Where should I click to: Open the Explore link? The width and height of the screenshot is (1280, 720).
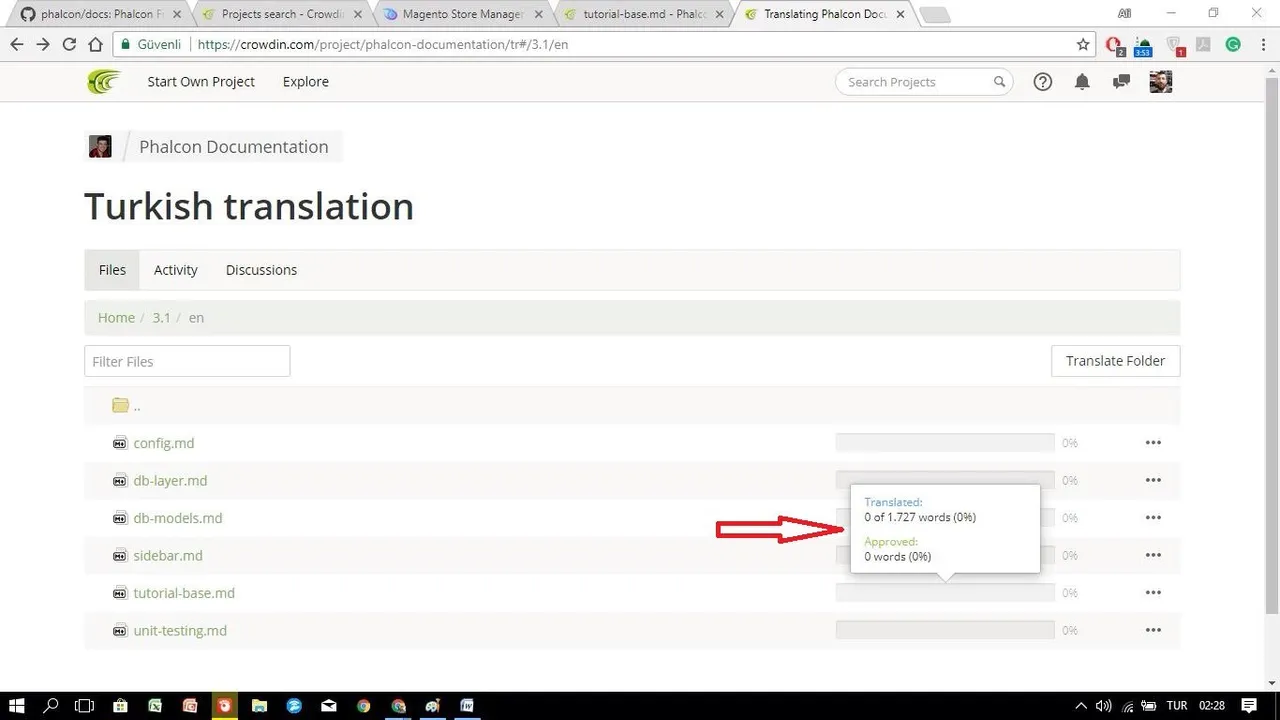(306, 82)
